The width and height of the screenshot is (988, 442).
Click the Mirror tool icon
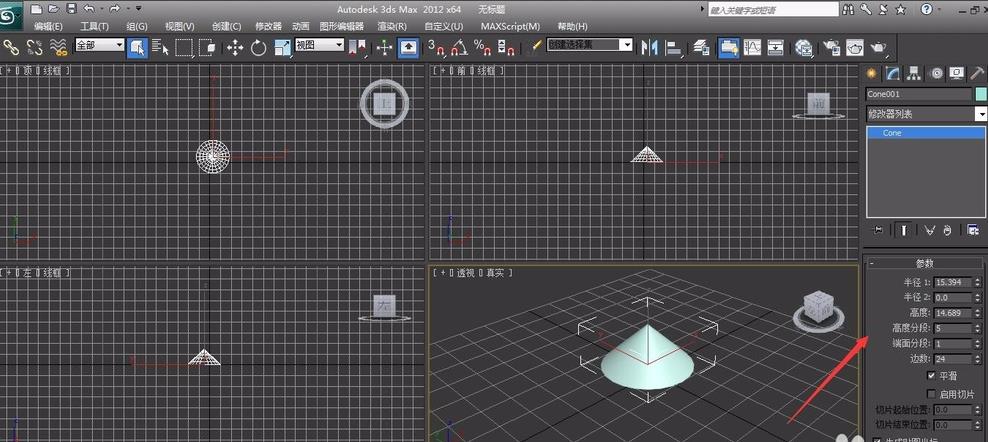pos(649,47)
